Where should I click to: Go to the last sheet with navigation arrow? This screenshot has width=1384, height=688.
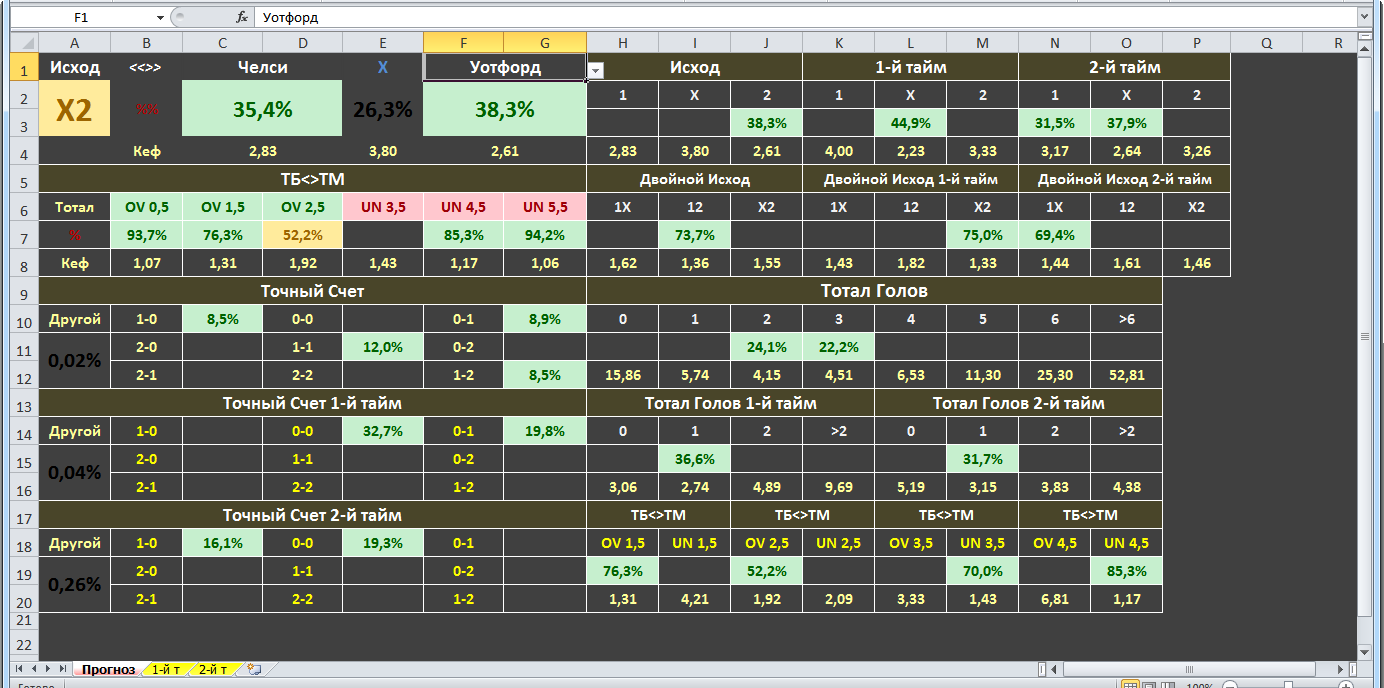pyautogui.click(x=63, y=669)
